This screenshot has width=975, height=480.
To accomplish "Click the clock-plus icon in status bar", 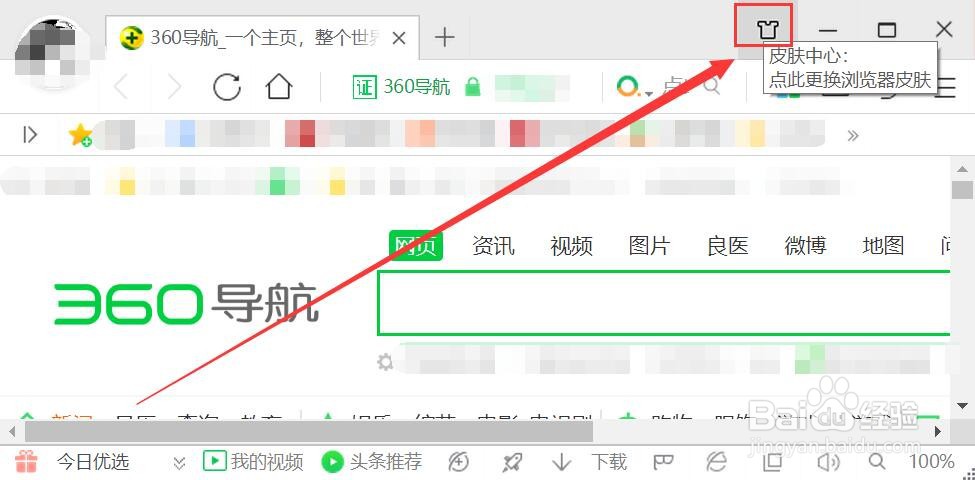I will click(x=458, y=462).
